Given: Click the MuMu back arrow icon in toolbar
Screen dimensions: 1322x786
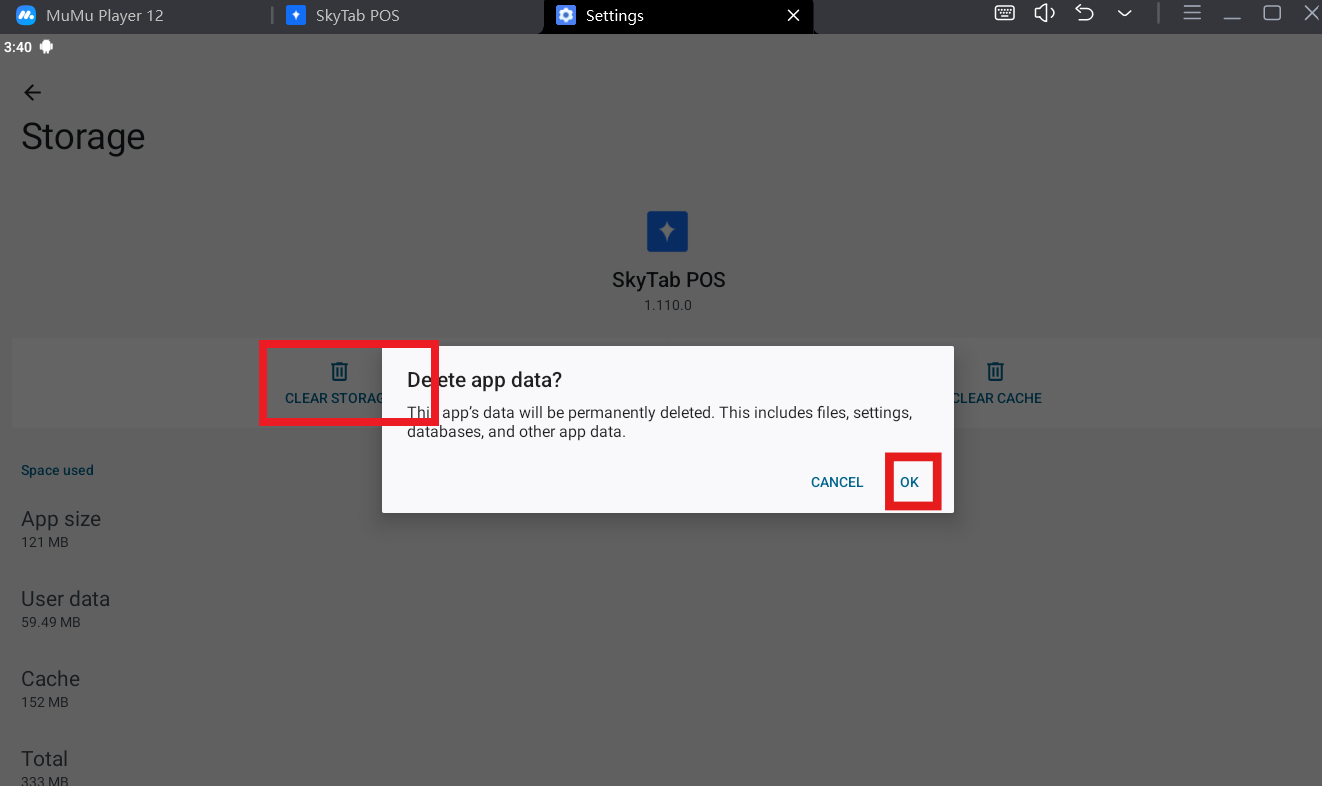Looking at the screenshot, I should (x=1085, y=13).
